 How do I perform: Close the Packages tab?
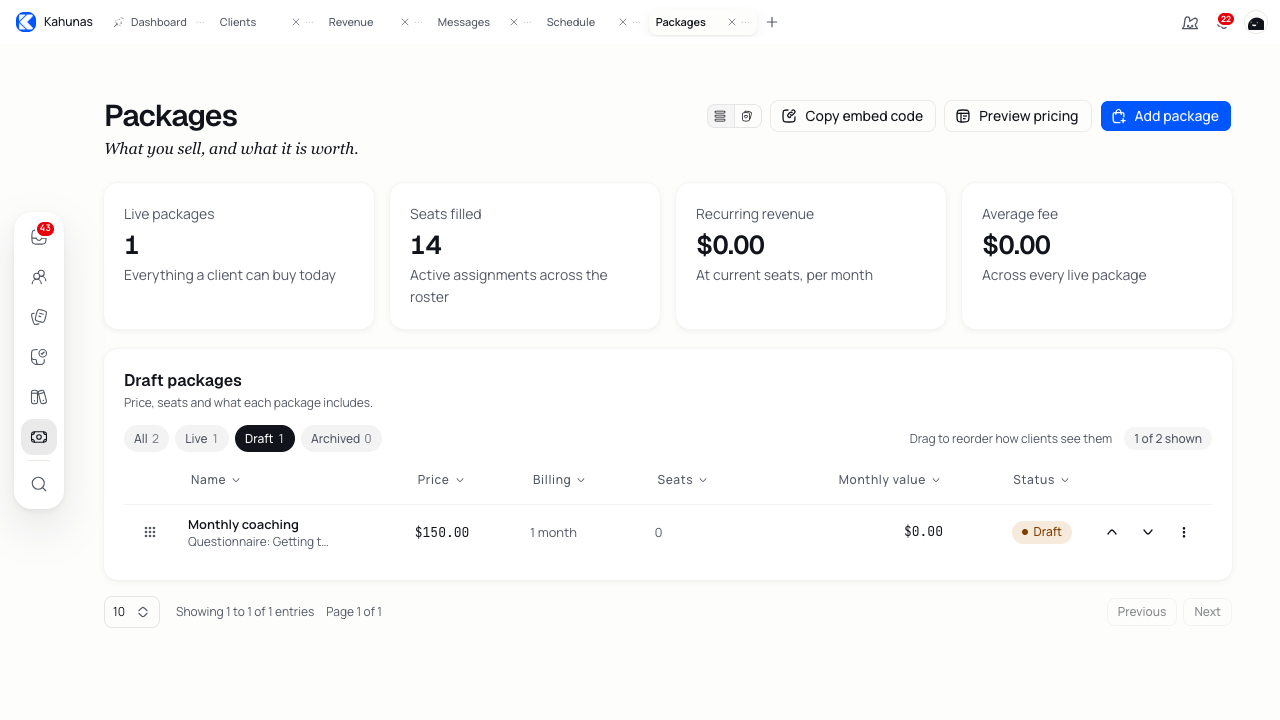click(x=732, y=22)
